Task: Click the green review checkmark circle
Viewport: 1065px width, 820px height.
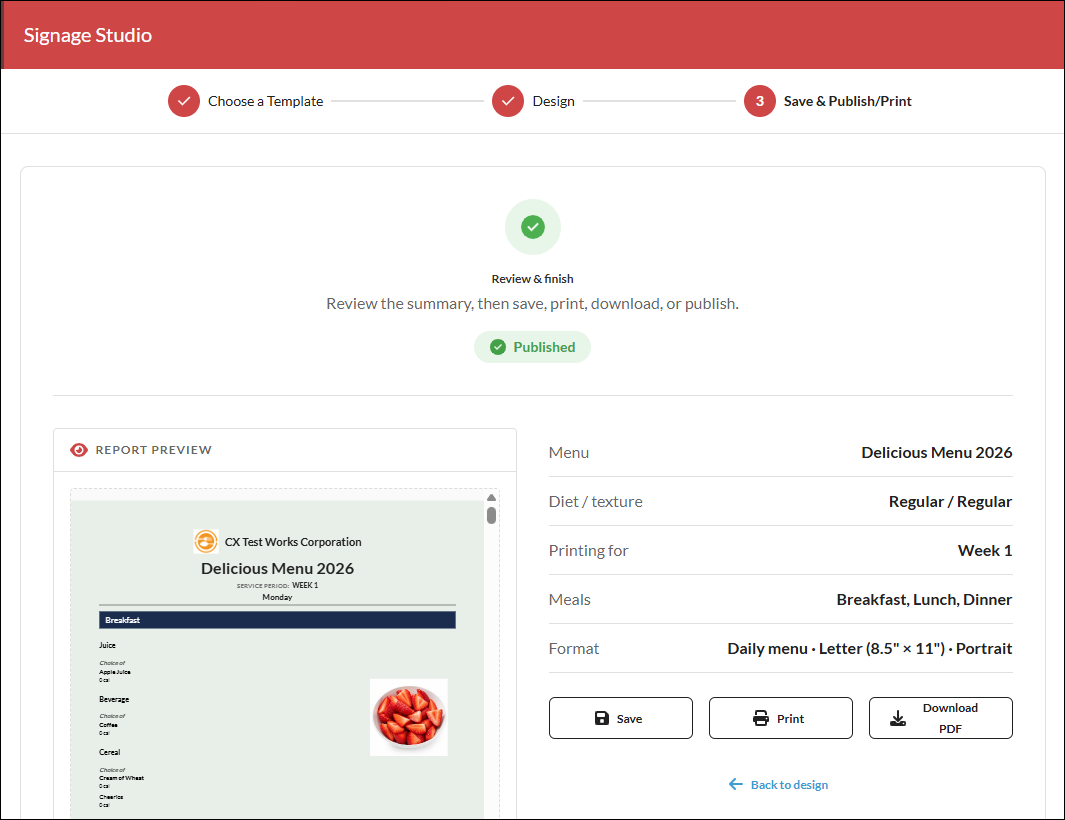Action: click(x=532, y=227)
